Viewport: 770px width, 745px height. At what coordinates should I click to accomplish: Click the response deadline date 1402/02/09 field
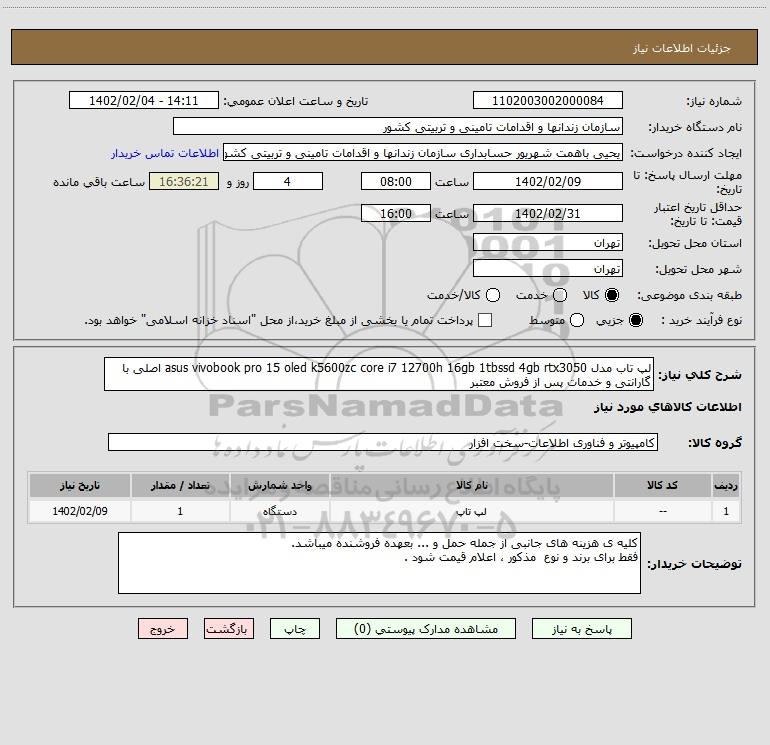(548, 181)
